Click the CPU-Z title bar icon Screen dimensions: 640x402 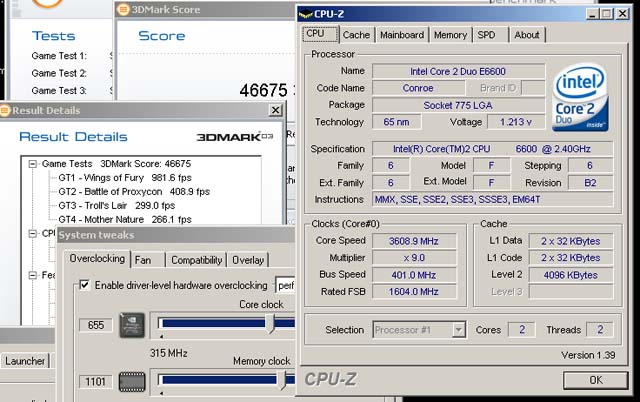point(305,14)
